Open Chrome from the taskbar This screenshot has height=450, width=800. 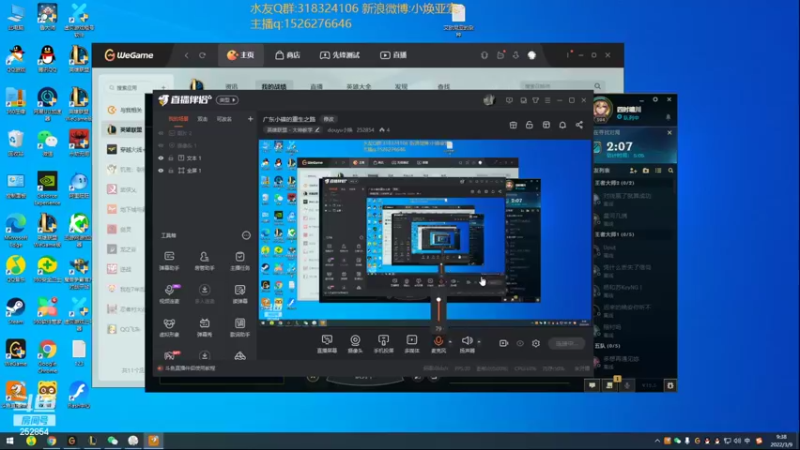point(52,441)
